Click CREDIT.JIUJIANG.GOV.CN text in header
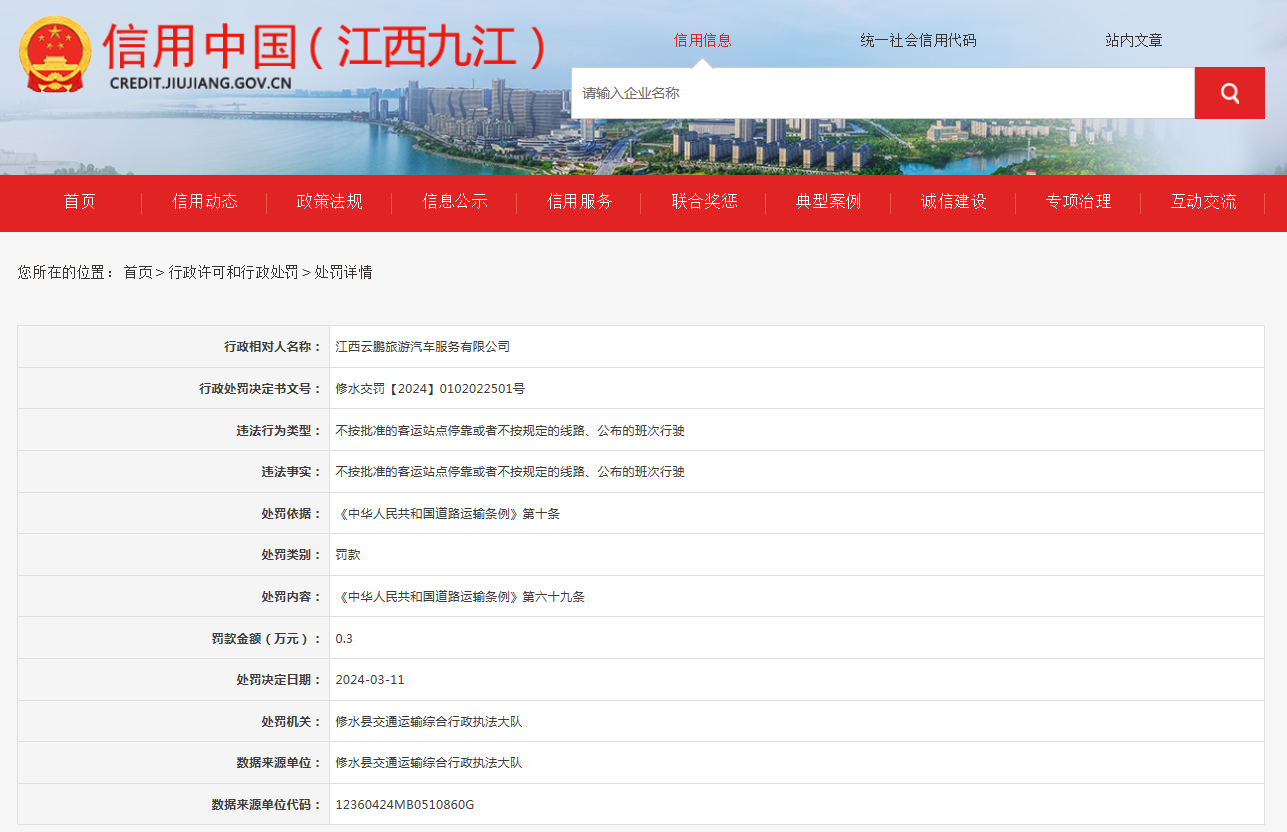Image resolution: width=1287 pixels, height=832 pixels. [200, 84]
